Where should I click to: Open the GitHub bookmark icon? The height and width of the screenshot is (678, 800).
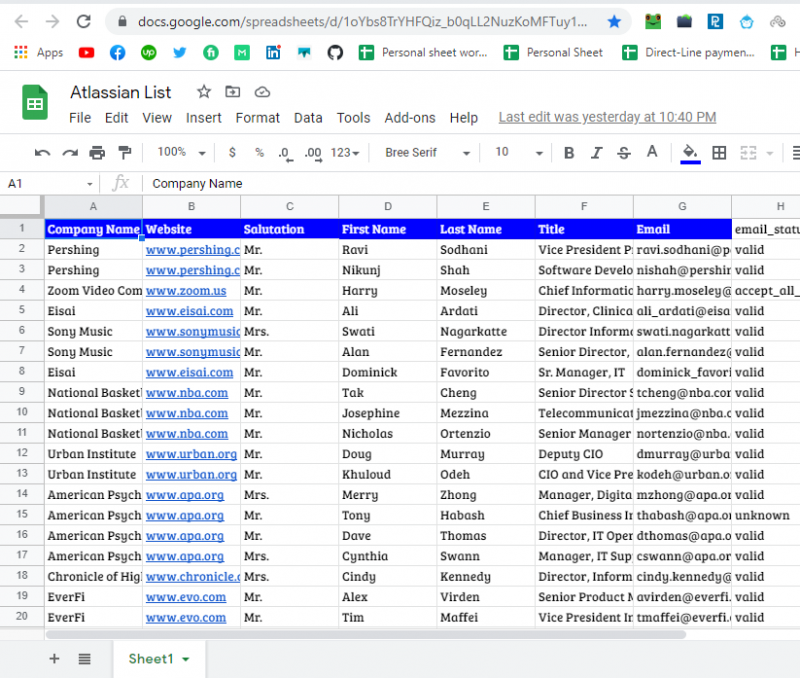[x=335, y=53]
